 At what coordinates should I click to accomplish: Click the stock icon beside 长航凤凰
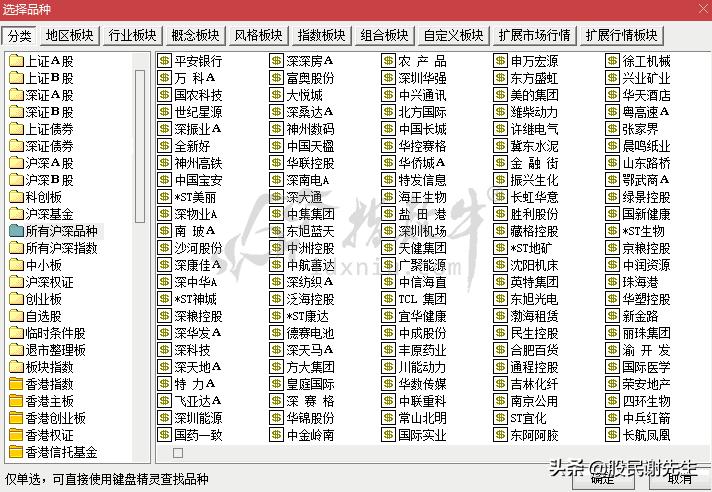612,435
